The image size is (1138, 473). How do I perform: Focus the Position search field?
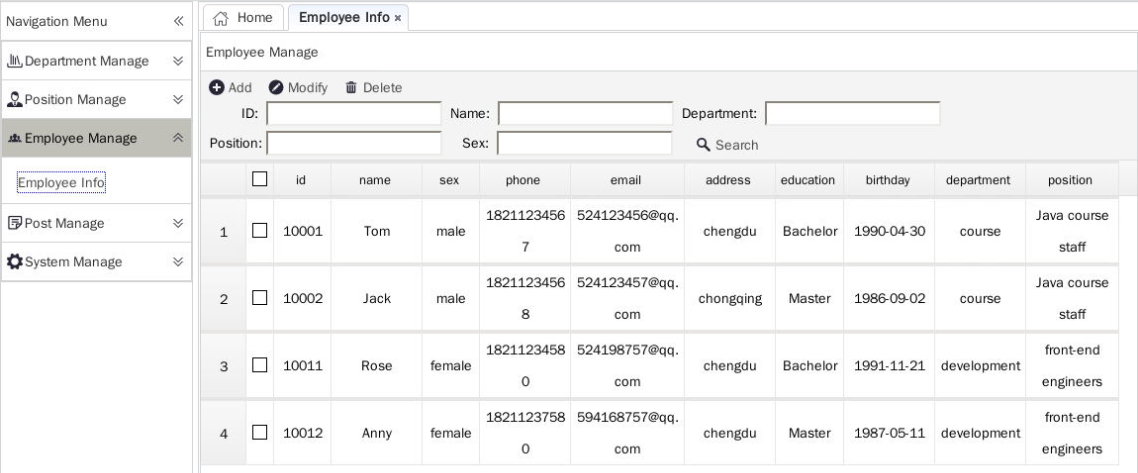354,143
